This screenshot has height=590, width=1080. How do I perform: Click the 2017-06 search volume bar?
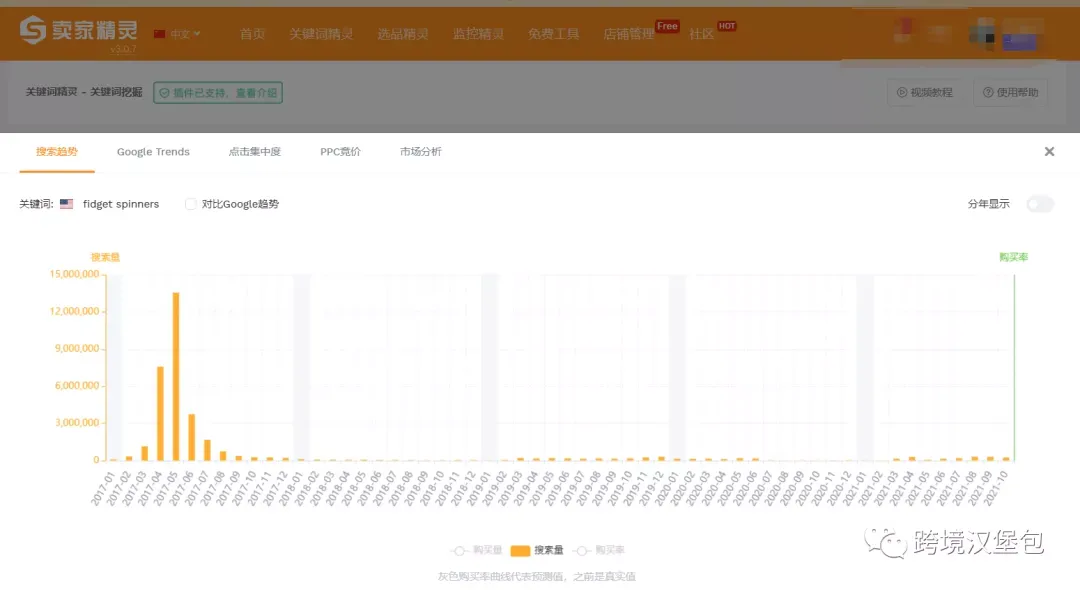[191, 437]
